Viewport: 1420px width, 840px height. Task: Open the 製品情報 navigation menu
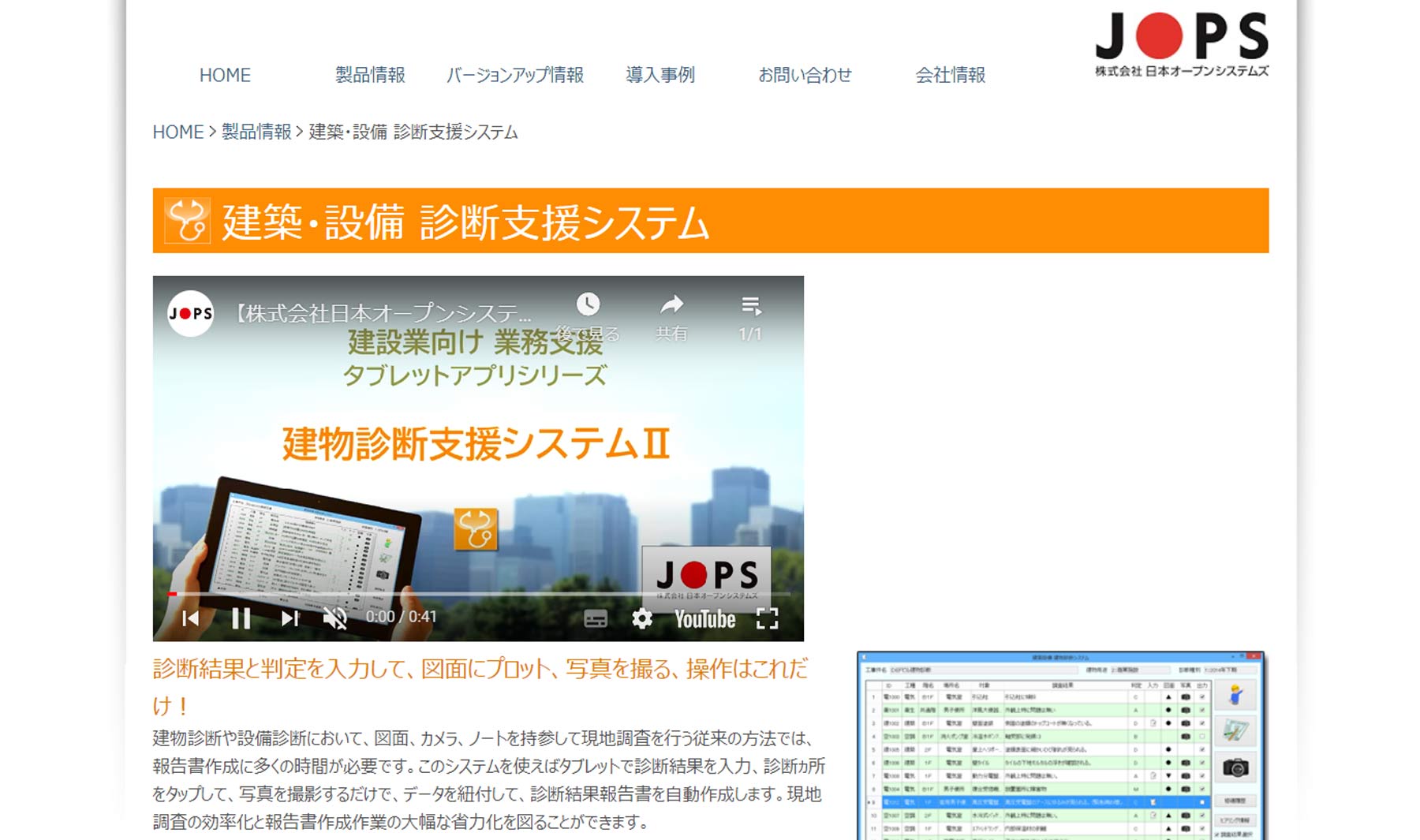tap(370, 75)
